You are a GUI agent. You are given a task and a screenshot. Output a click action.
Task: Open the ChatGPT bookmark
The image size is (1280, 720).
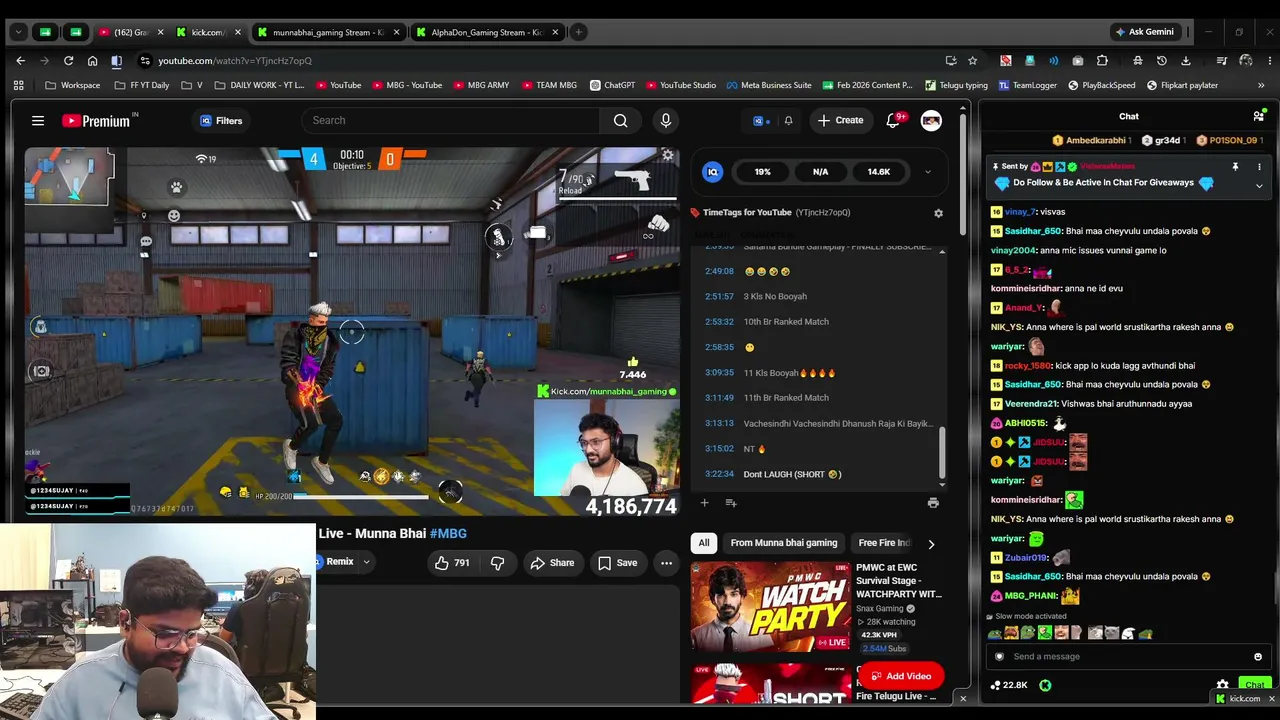(613, 85)
